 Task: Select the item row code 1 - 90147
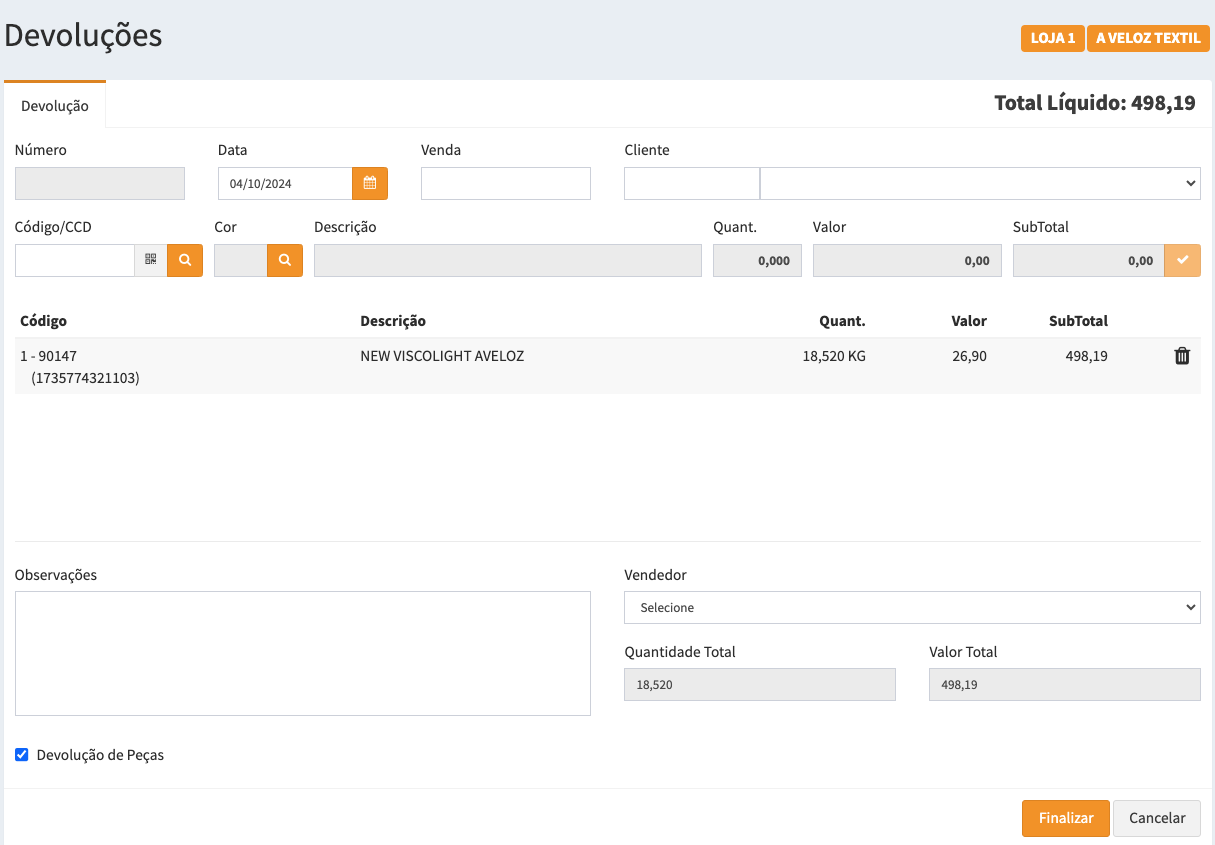[48, 356]
